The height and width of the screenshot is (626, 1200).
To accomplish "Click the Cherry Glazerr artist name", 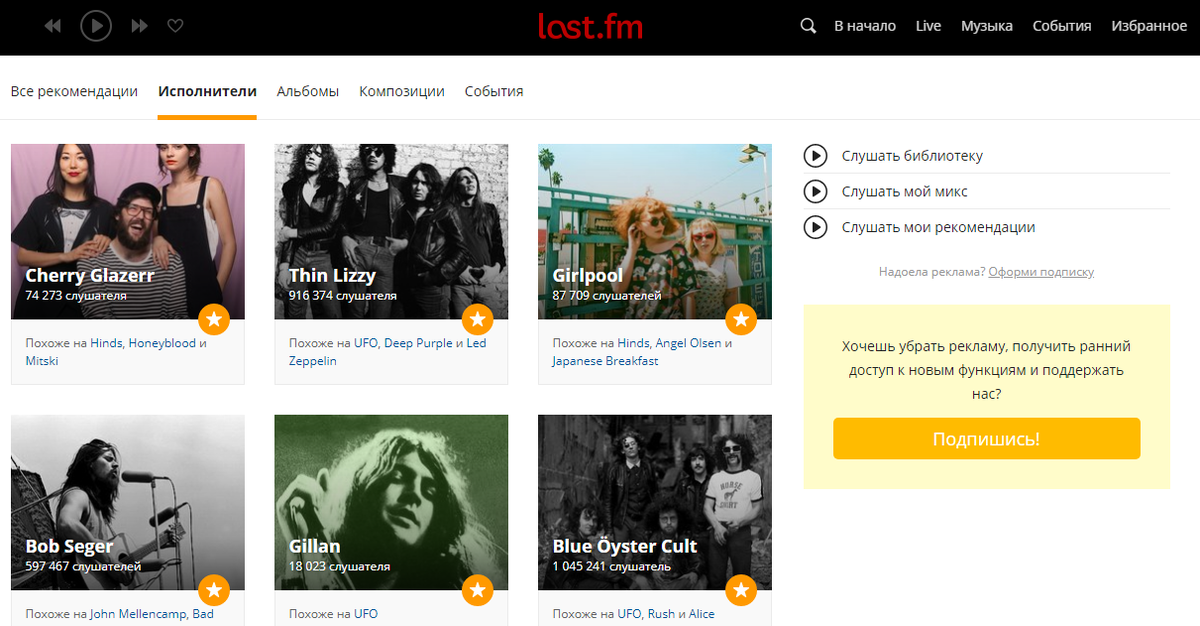I will point(90,275).
